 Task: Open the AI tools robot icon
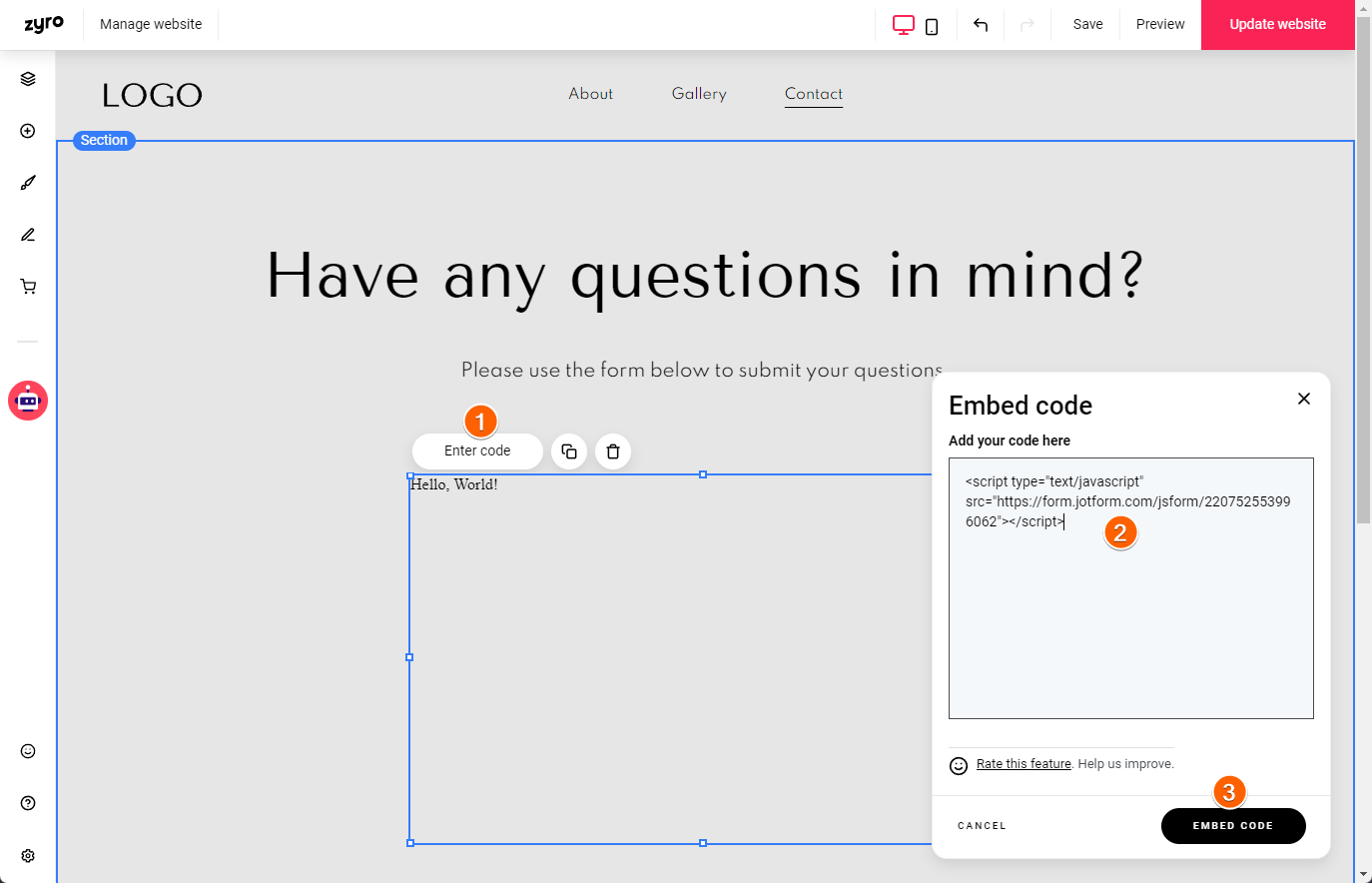pos(28,401)
